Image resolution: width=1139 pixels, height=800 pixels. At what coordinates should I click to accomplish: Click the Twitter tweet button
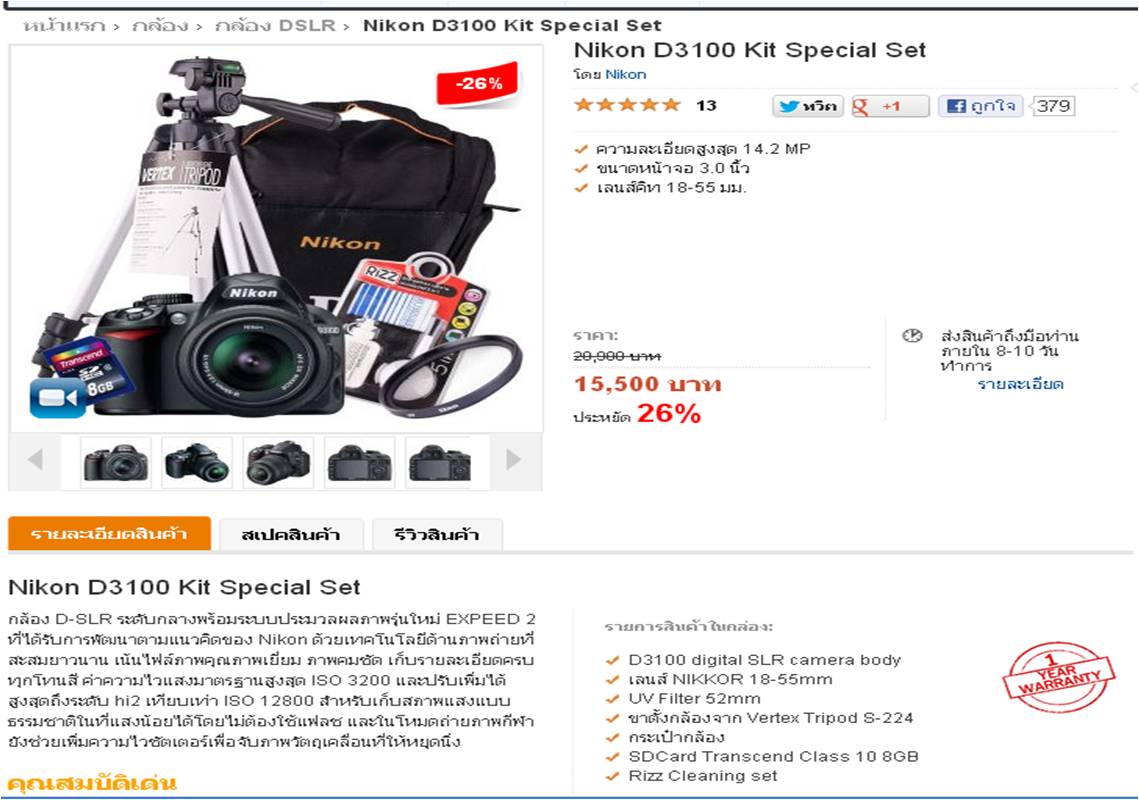click(807, 106)
